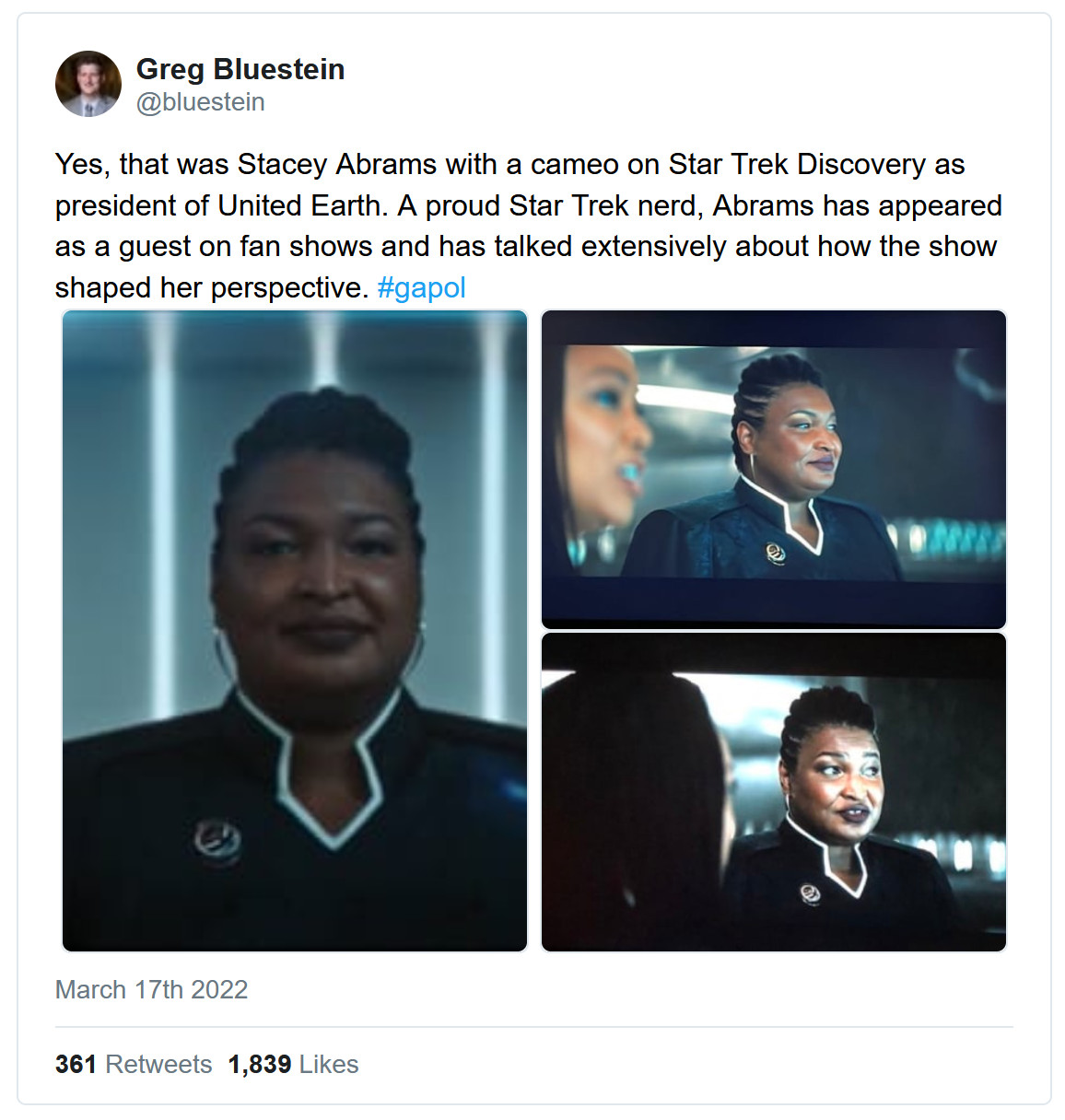Click the phrase 'shaped her perspective.'
Screen dimensions: 1065x1120
pyautogui.click(x=212, y=287)
